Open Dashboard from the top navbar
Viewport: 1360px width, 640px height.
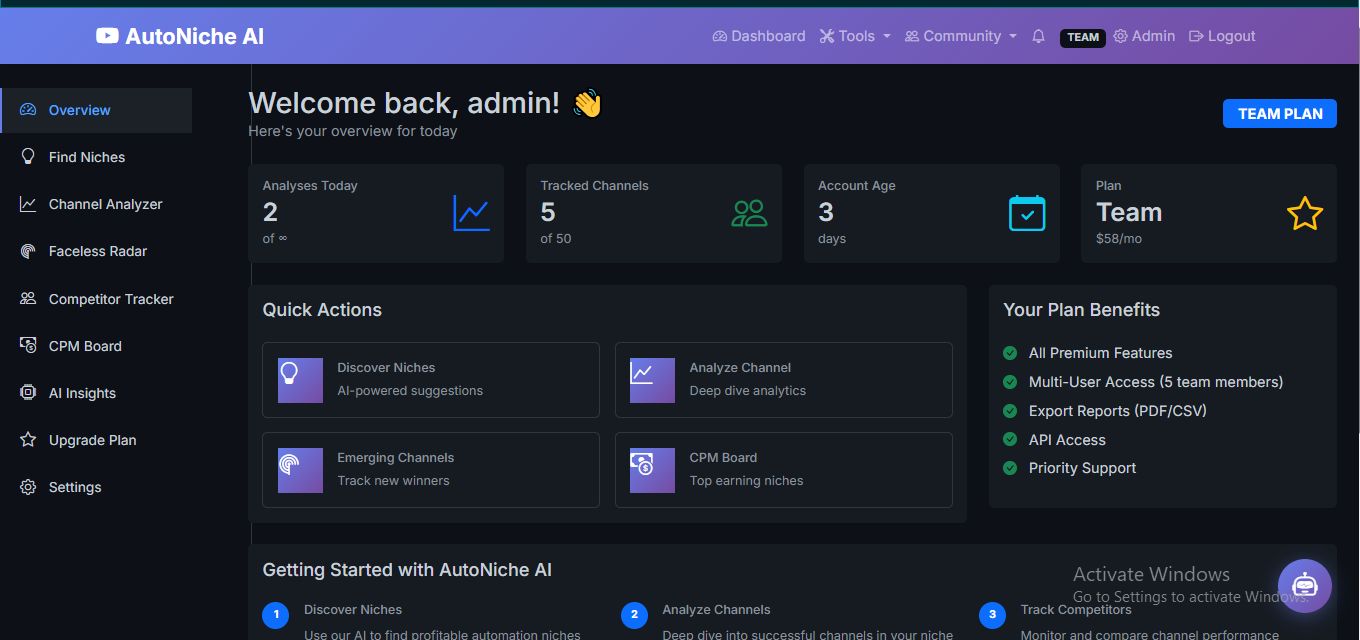click(759, 36)
